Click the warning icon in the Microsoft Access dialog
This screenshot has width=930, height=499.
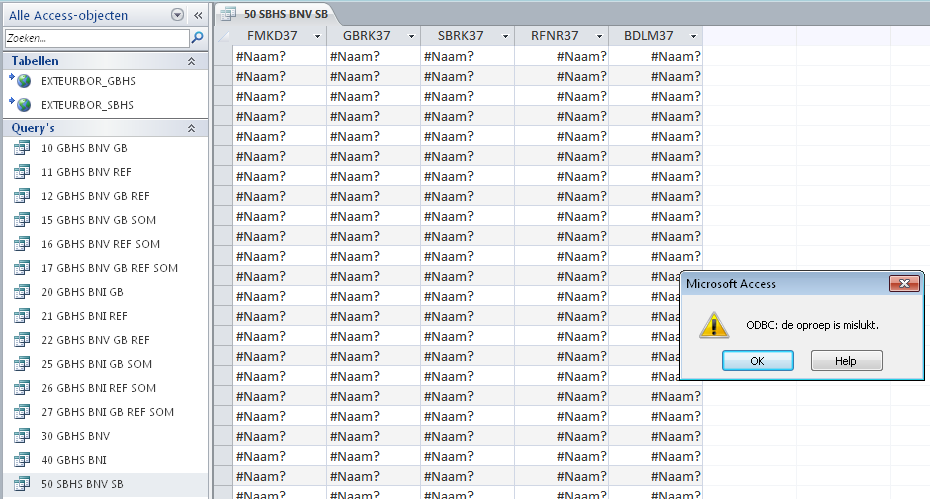pos(714,325)
